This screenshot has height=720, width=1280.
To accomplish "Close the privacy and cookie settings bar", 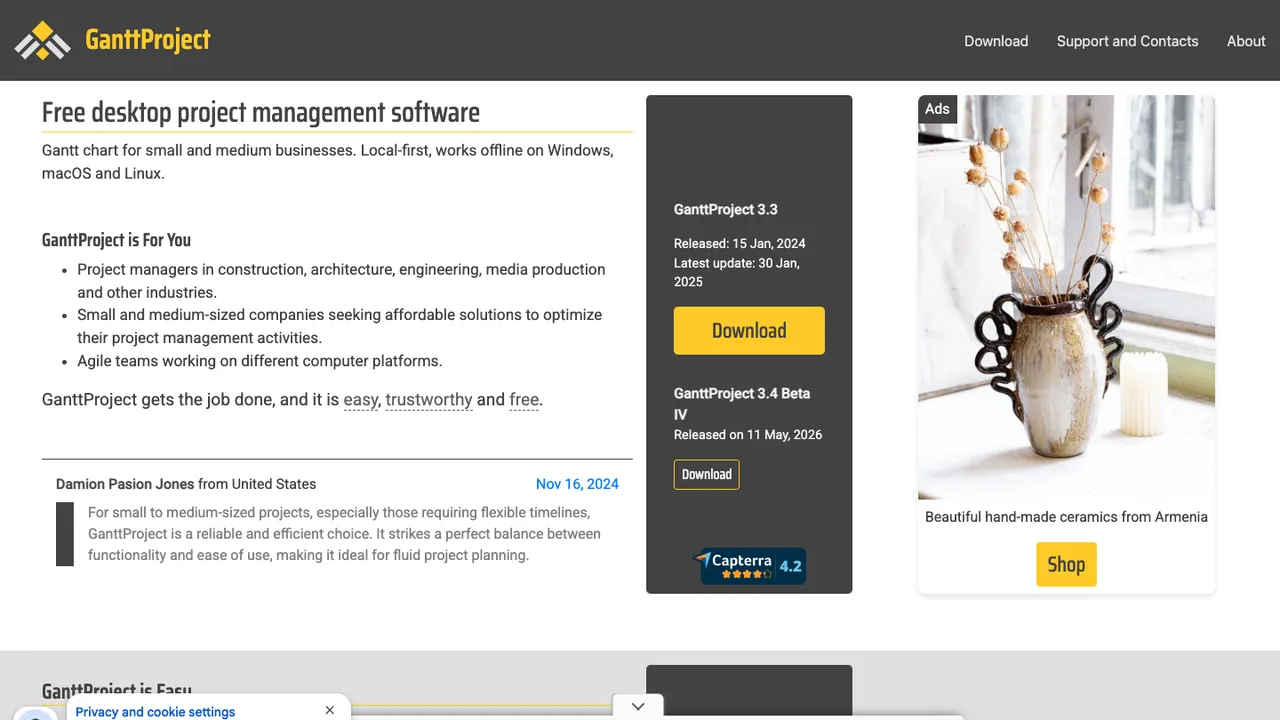I will [x=330, y=710].
